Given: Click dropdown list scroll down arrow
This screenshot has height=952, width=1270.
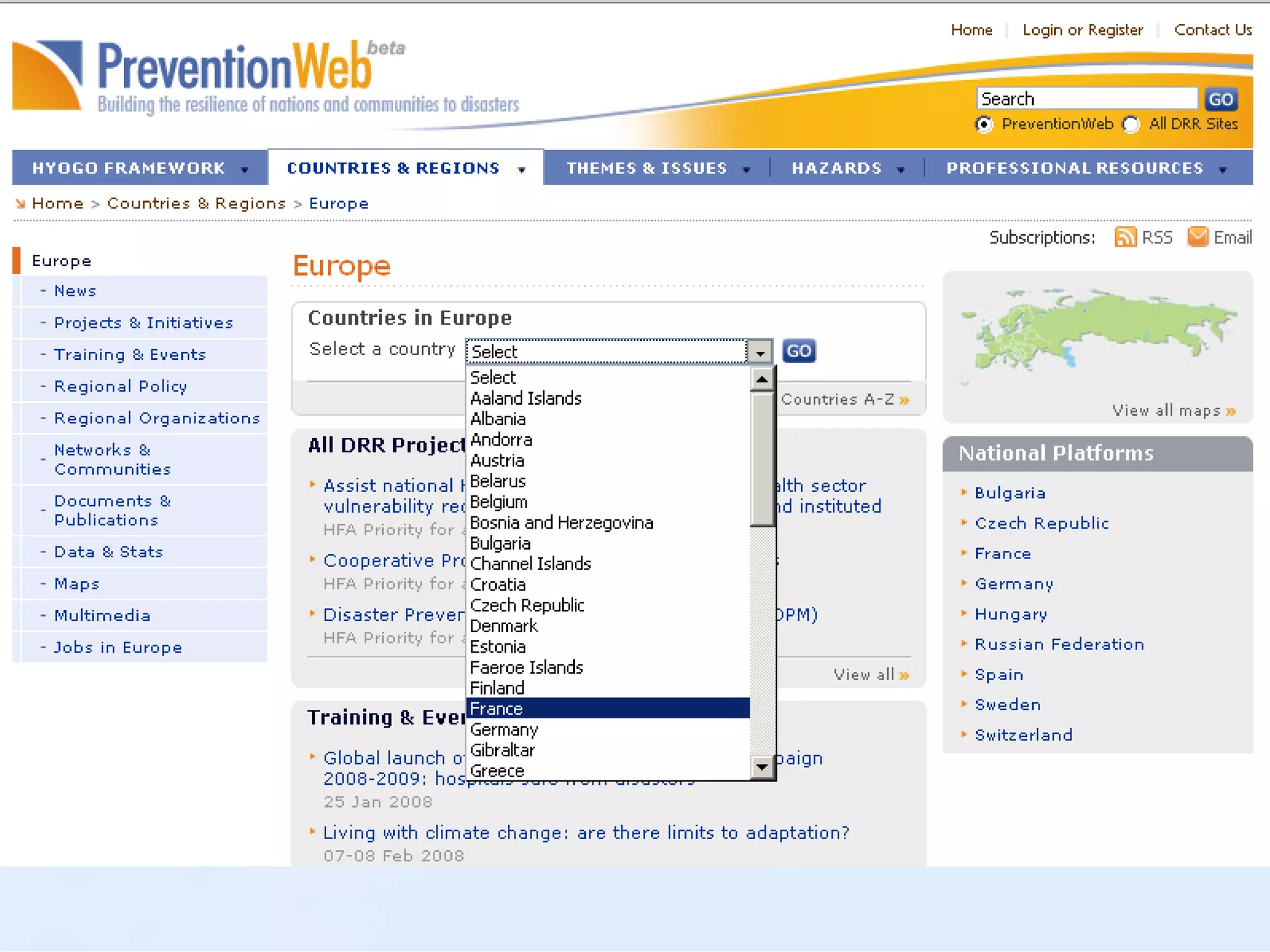Looking at the screenshot, I should (762, 767).
